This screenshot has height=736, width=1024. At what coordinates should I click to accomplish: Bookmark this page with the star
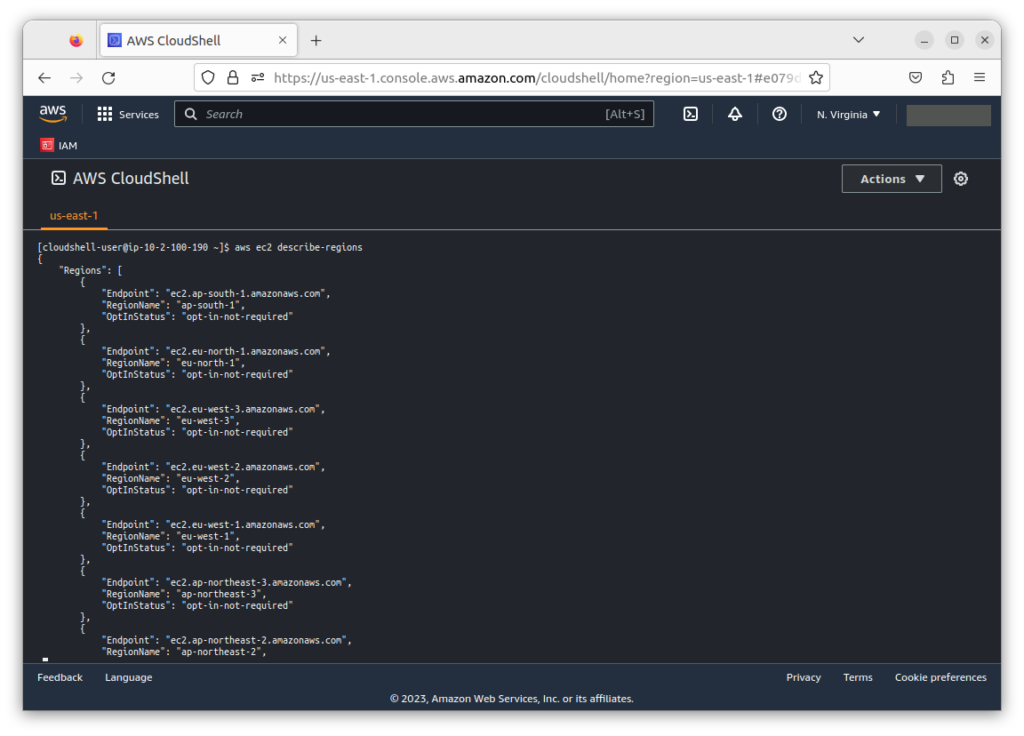click(x=816, y=78)
